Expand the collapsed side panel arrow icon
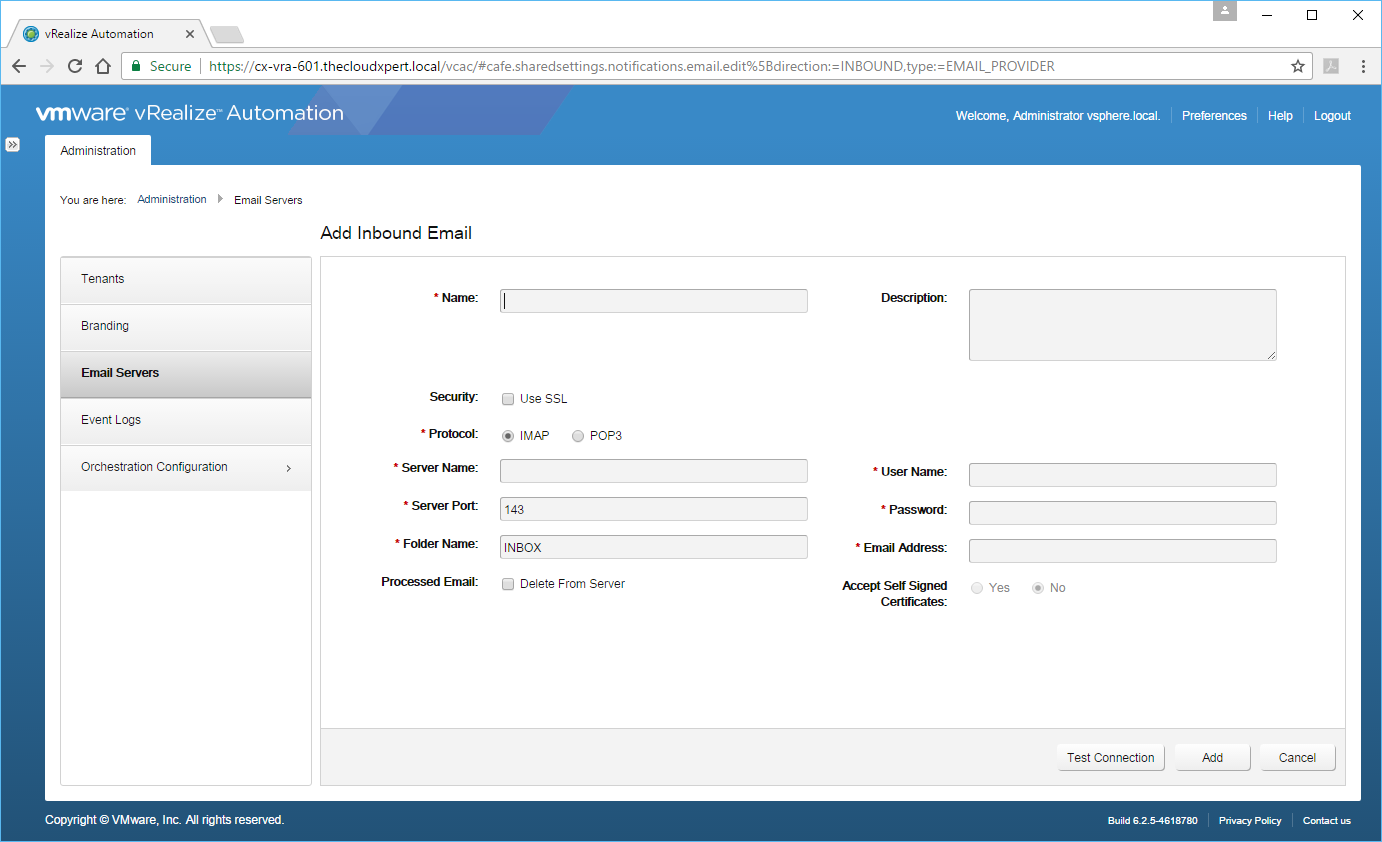Viewport: 1382px width, 842px height. tap(12, 145)
